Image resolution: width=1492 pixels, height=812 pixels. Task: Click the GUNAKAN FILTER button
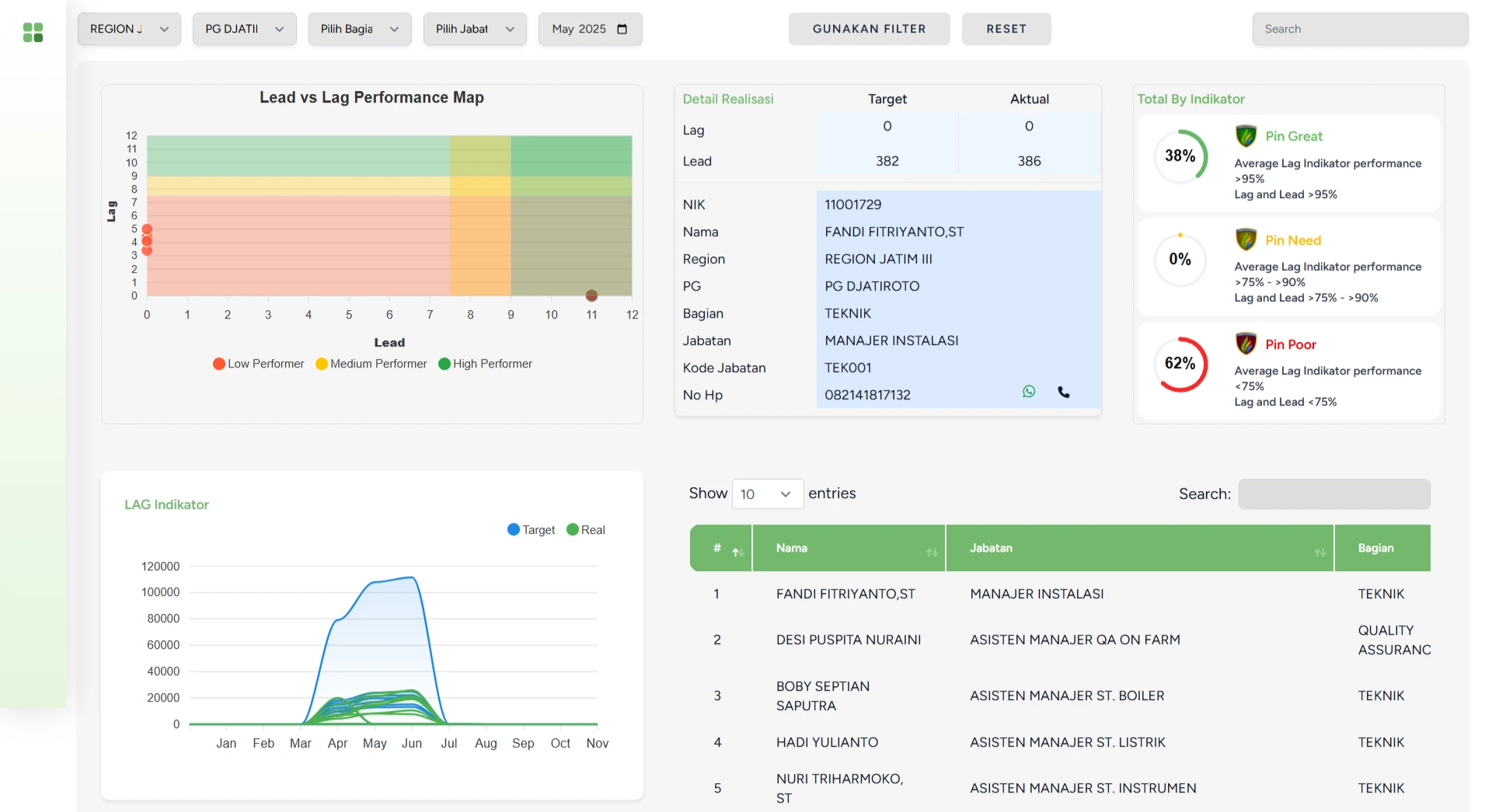(x=869, y=29)
